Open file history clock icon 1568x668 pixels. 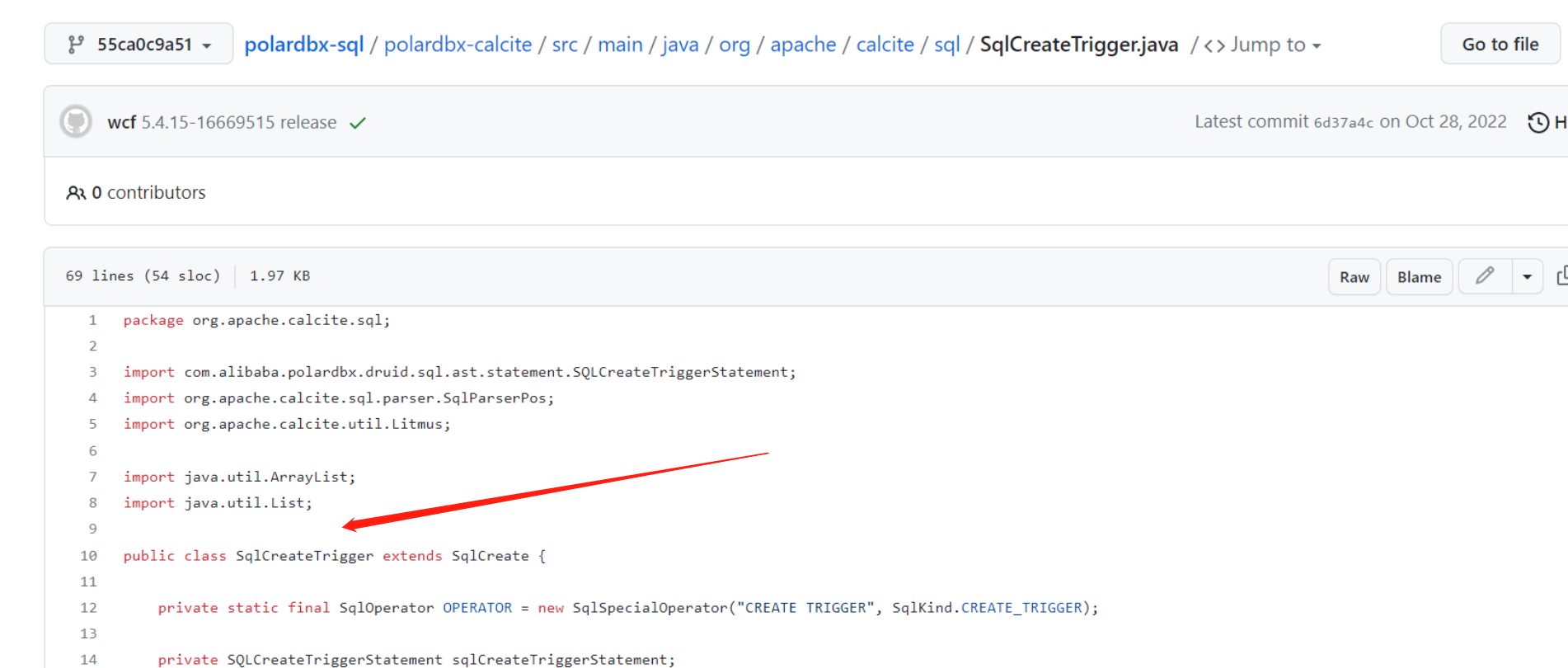[1538, 122]
